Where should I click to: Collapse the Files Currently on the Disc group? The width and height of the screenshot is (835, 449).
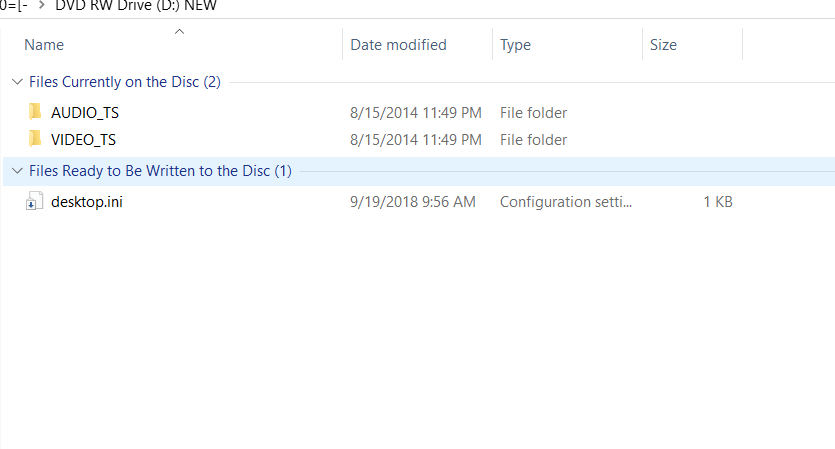pos(16,82)
